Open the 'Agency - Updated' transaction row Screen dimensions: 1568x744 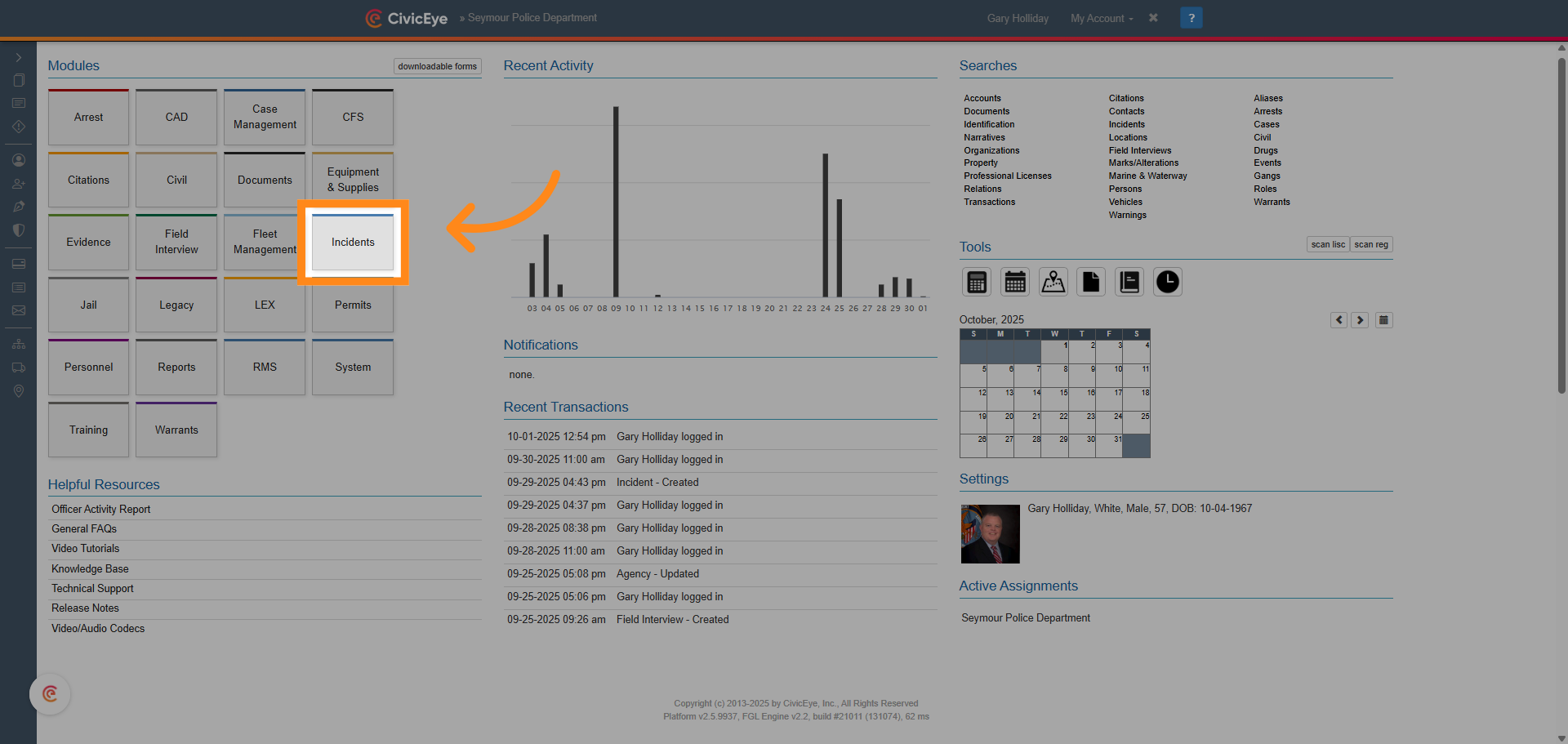[720, 574]
